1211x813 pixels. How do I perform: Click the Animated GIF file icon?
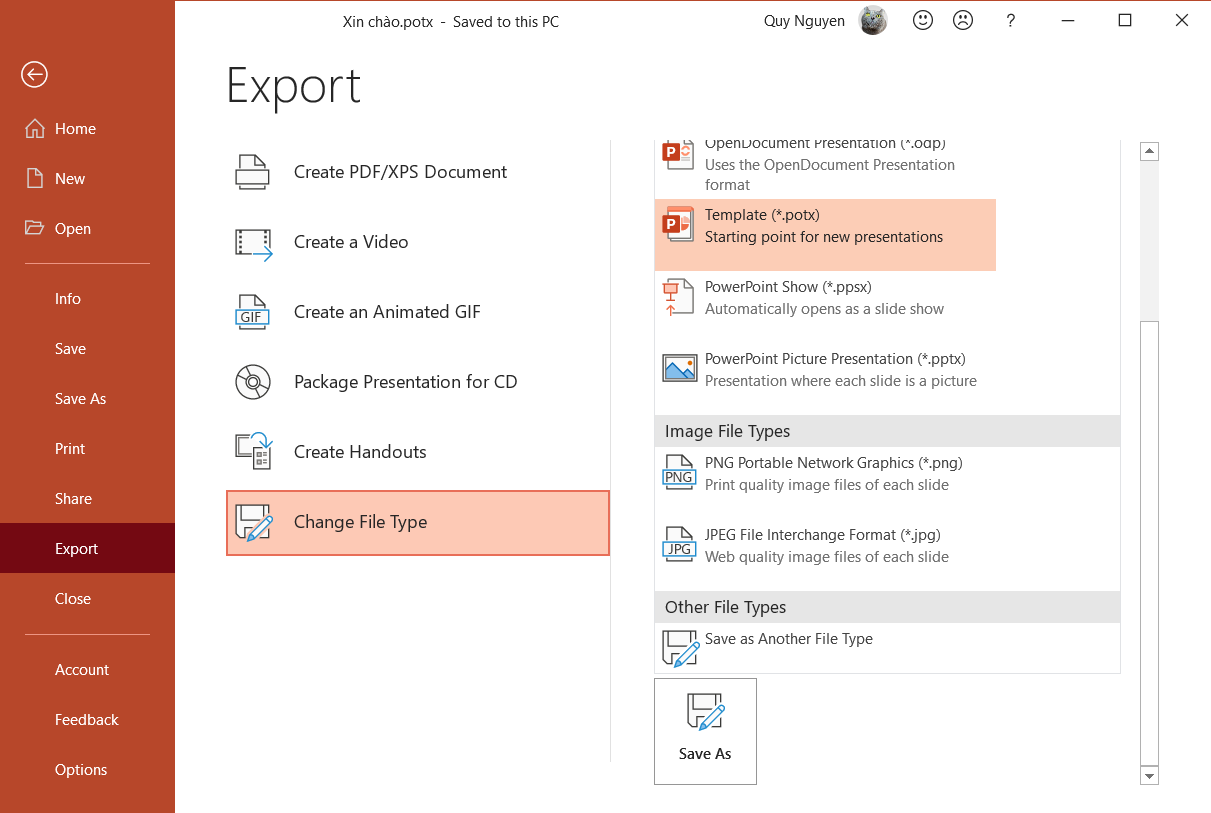[253, 312]
